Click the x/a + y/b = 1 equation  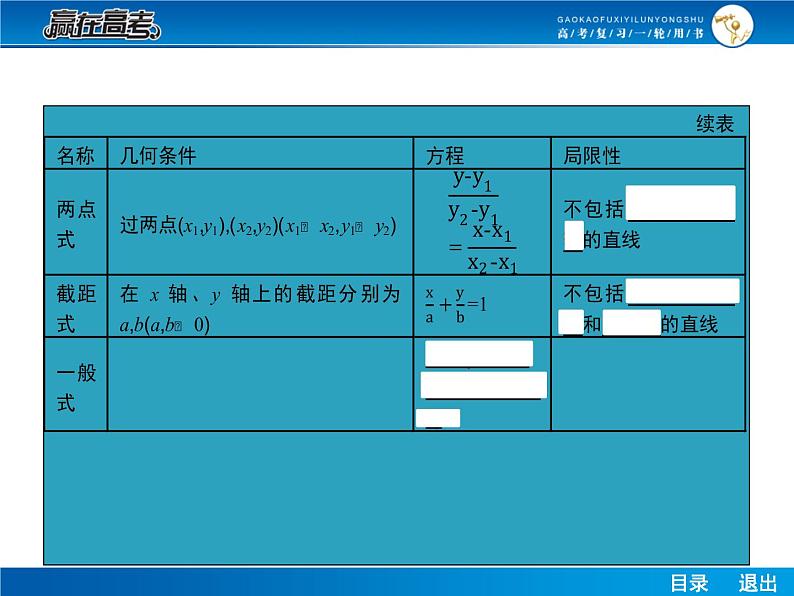[456, 305]
